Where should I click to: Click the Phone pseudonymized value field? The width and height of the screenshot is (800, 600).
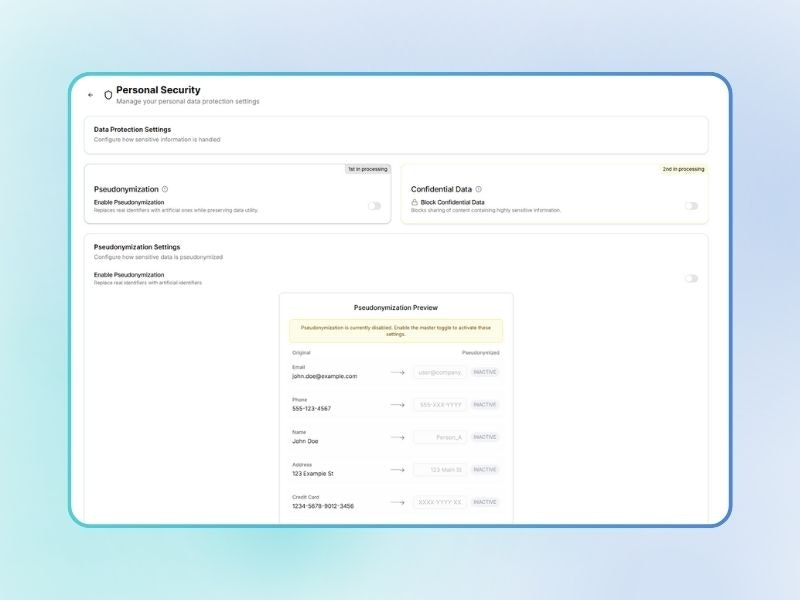(x=440, y=405)
